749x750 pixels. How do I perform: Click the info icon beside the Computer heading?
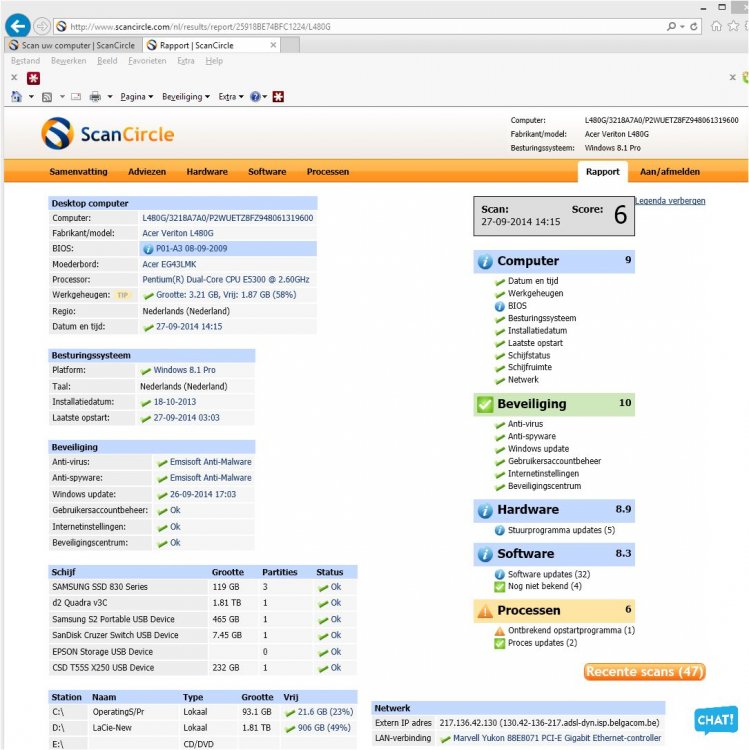coord(485,261)
